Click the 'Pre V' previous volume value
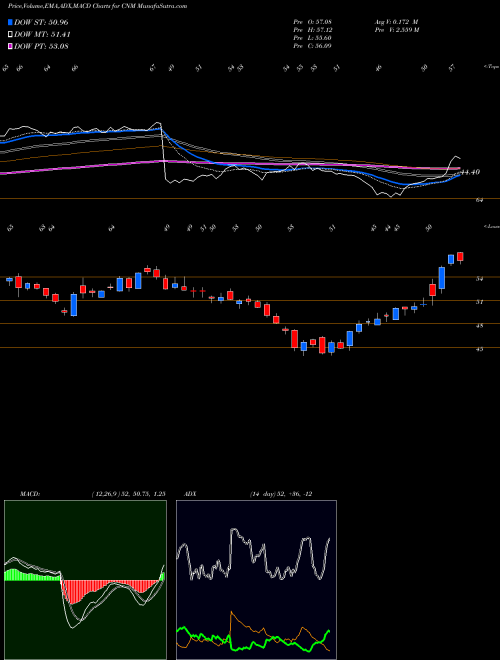The height and width of the screenshot is (660, 500). pos(397,30)
